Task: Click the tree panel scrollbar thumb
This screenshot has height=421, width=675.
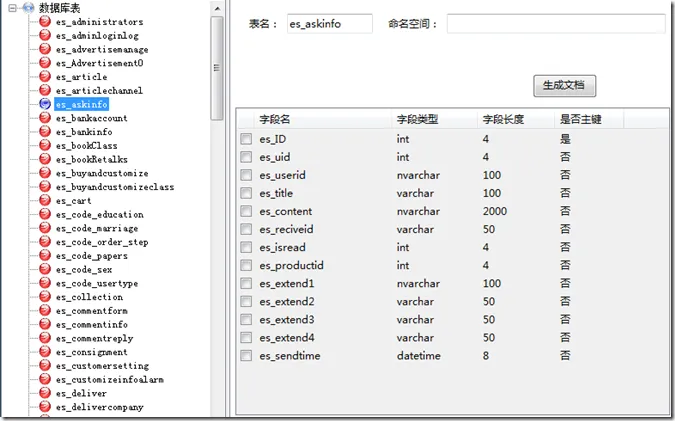Action: coord(217,68)
